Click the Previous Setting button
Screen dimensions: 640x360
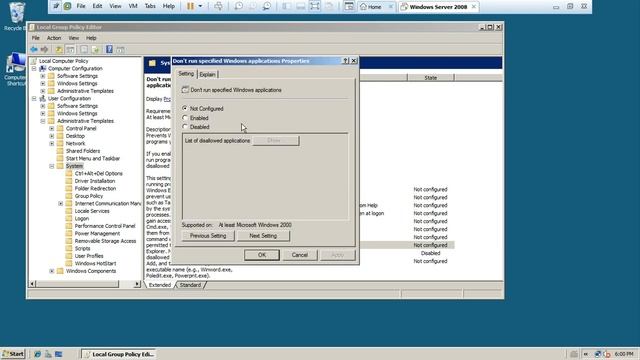pos(208,236)
